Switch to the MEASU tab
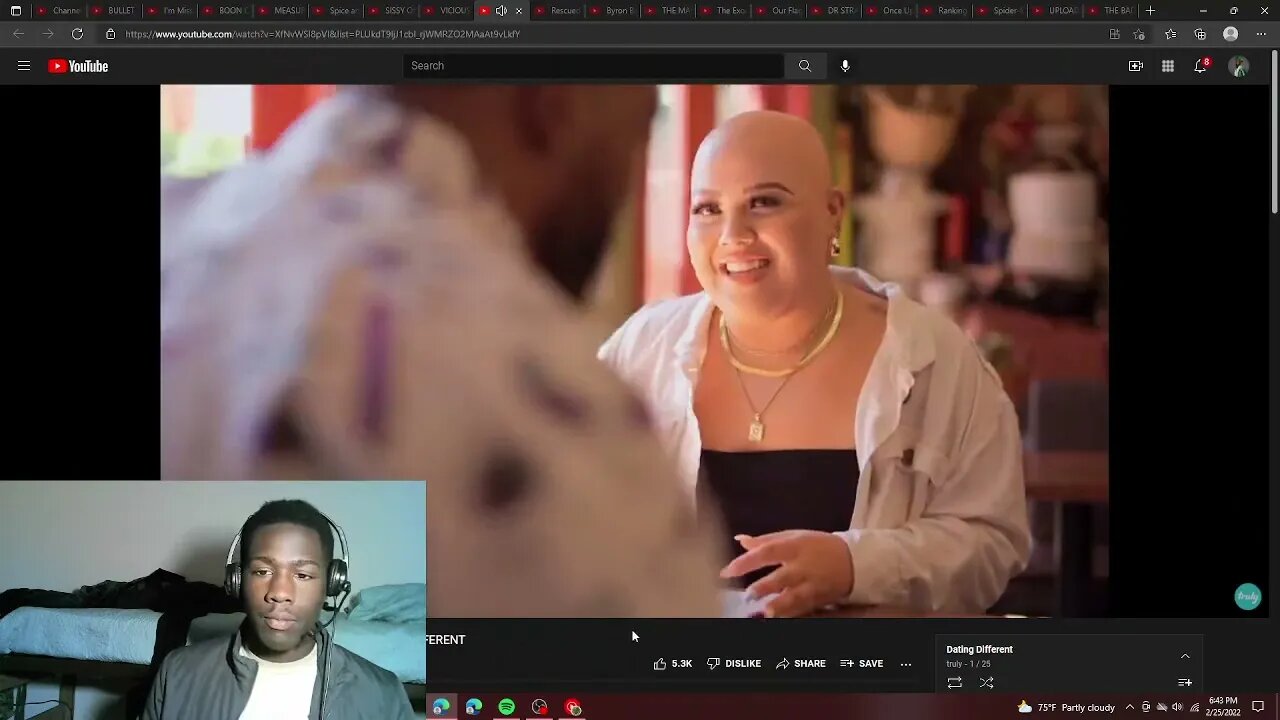 [x=279, y=10]
